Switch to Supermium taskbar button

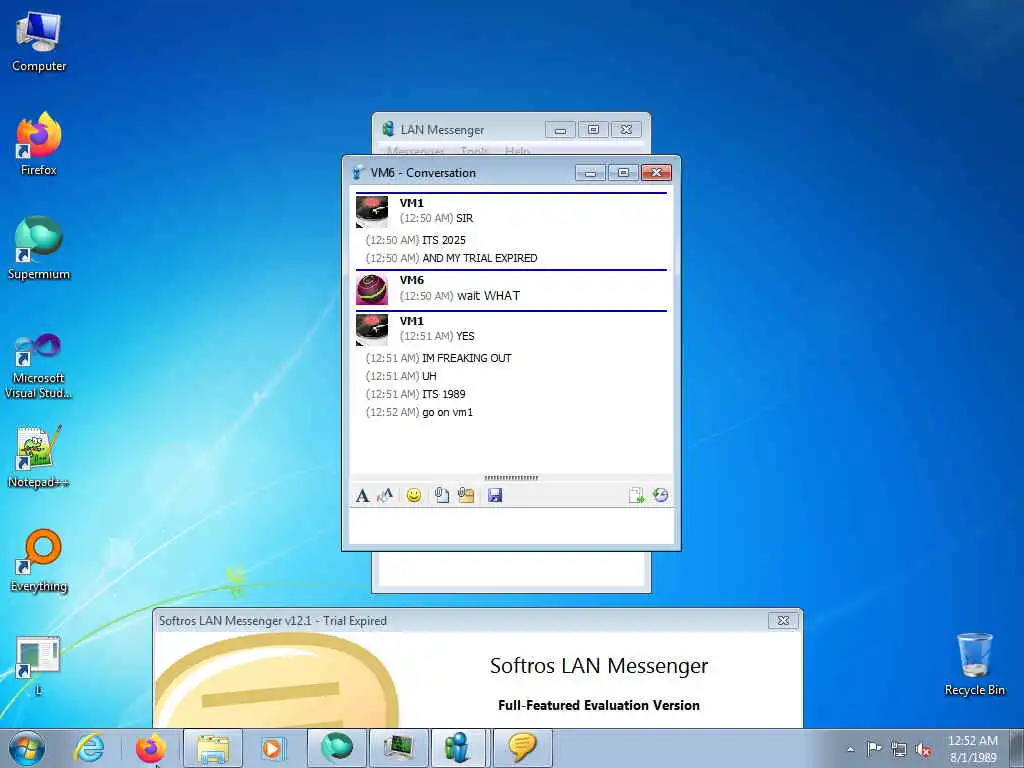(336, 748)
